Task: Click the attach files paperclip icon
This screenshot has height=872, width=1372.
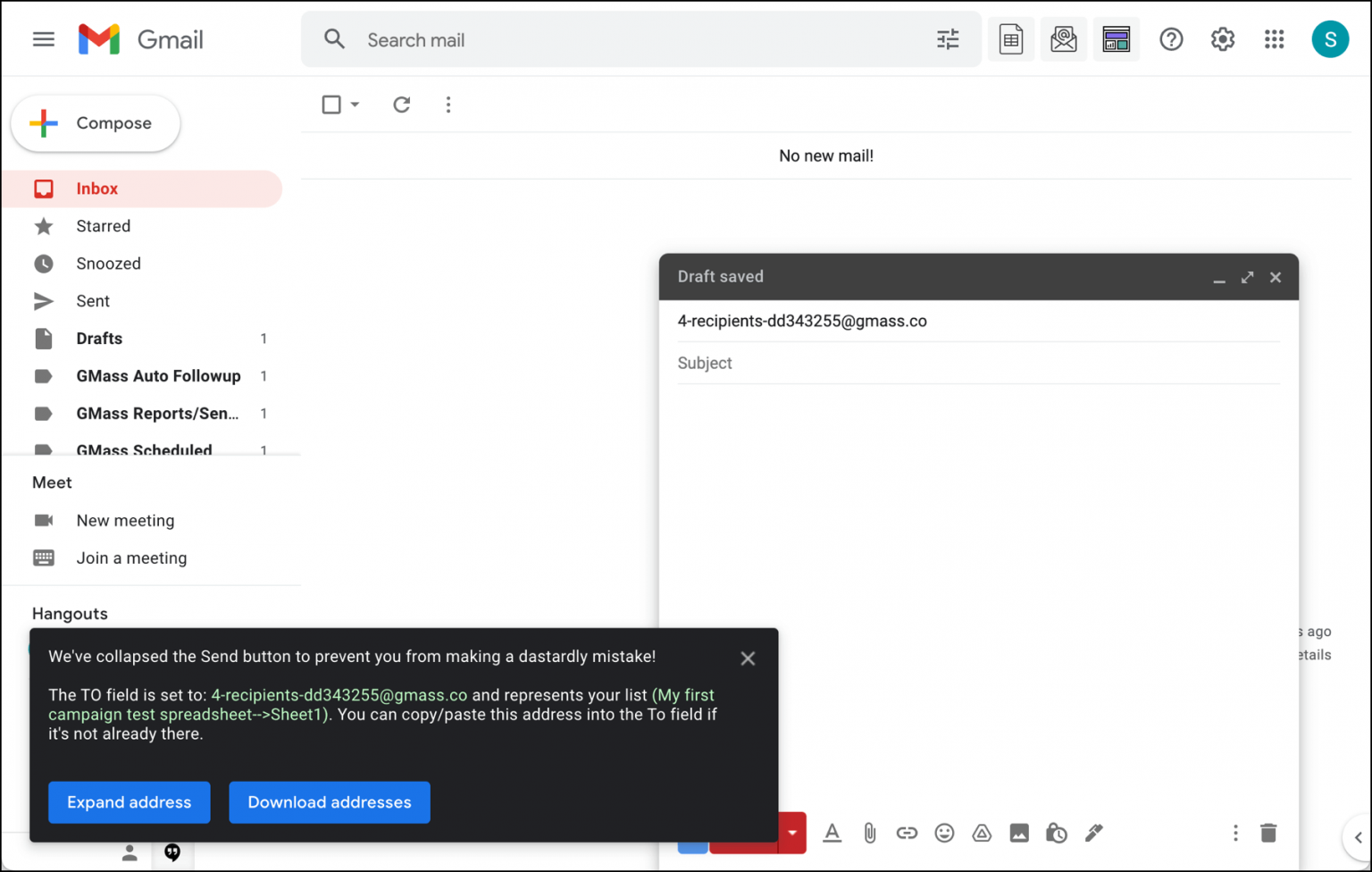Action: tap(869, 833)
